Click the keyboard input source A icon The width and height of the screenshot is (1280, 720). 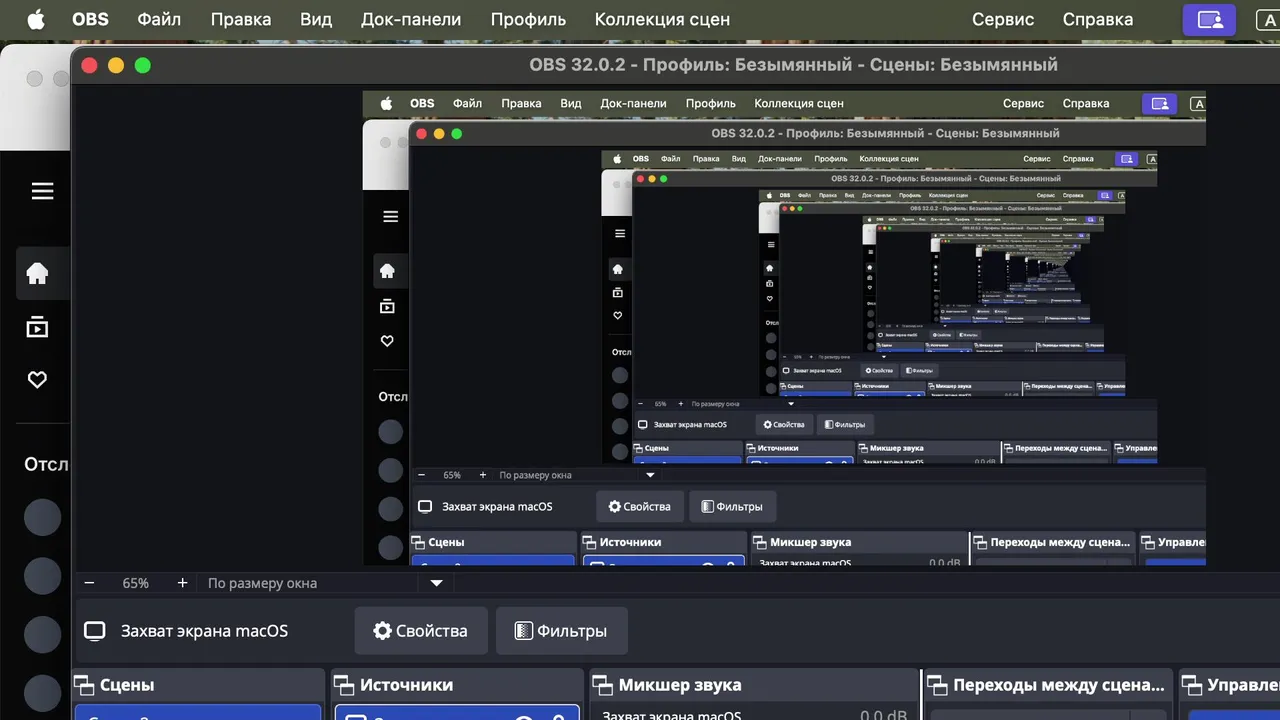(x=1267, y=20)
